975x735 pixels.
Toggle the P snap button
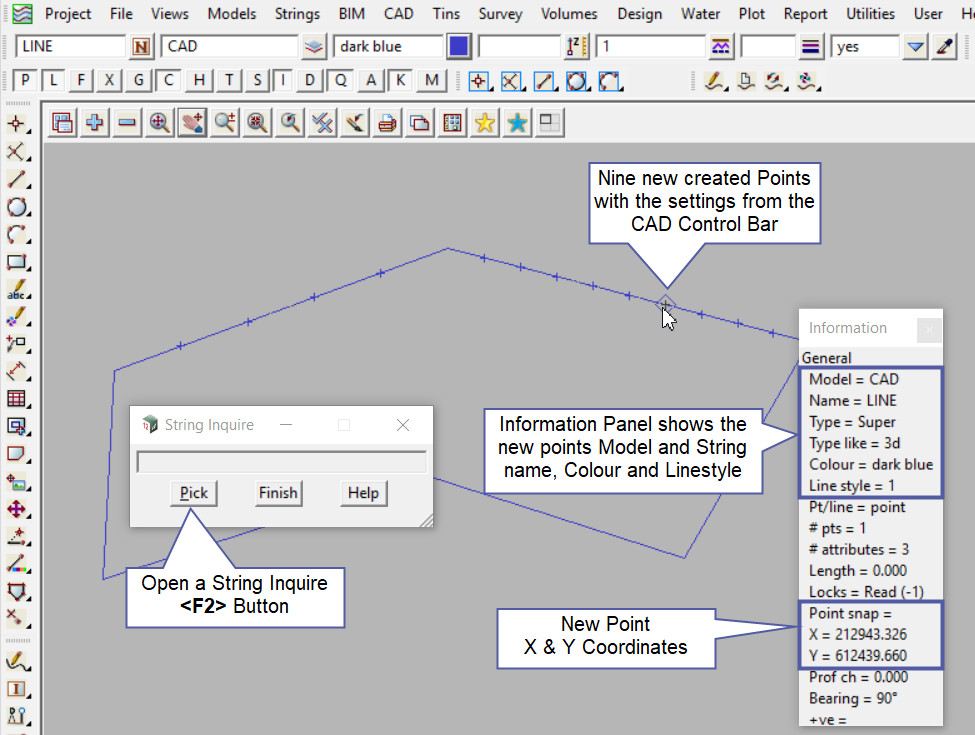[26, 81]
